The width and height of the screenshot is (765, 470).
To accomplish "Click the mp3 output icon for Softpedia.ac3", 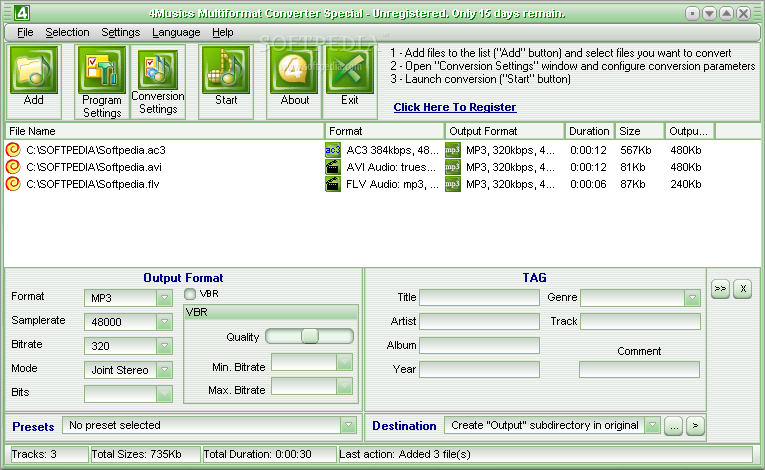I will pyautogui.click(x=453, y=150).
